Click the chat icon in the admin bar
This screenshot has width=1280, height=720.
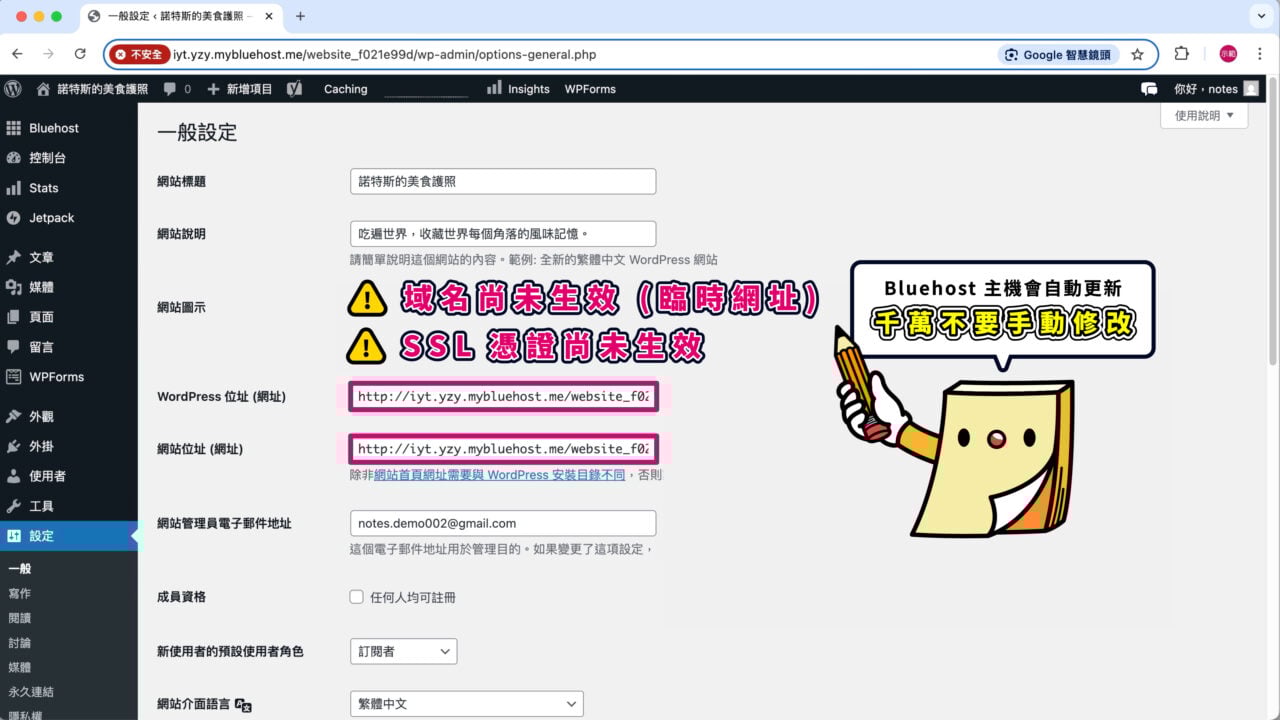click(1148, 89)
